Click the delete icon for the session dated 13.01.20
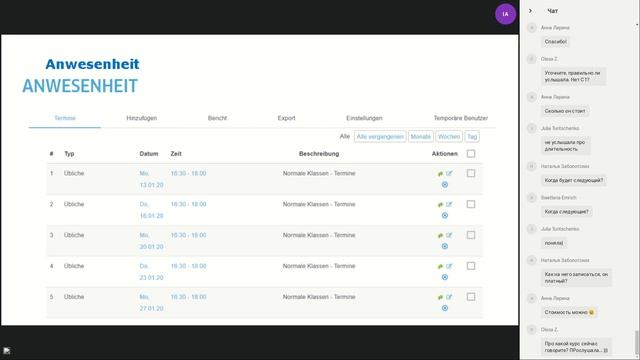Screen dimensions: 640x360 [x=445, y=185]
